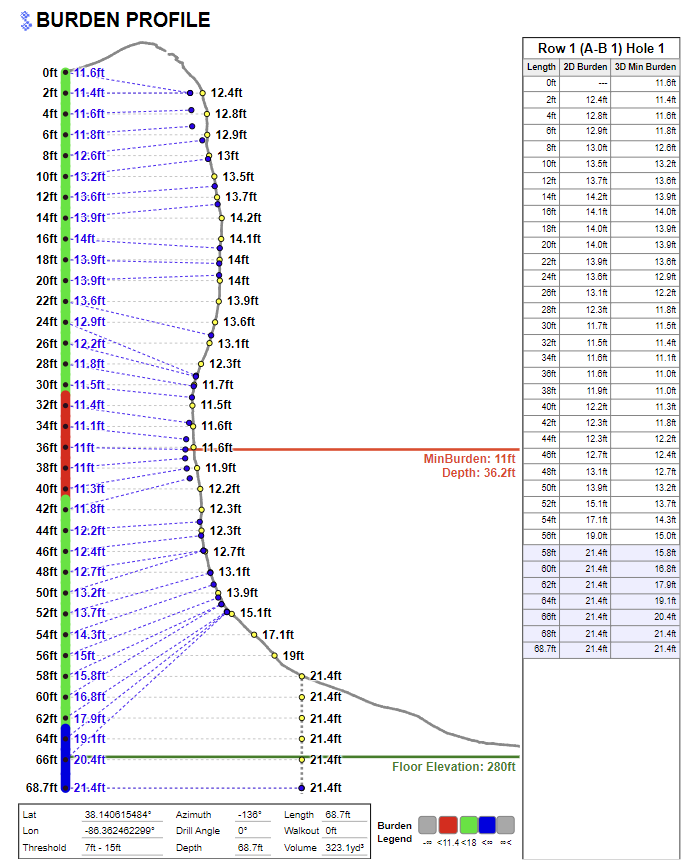Click the Lon value field
Screen dimensions: 685x862
coord(122,830)
